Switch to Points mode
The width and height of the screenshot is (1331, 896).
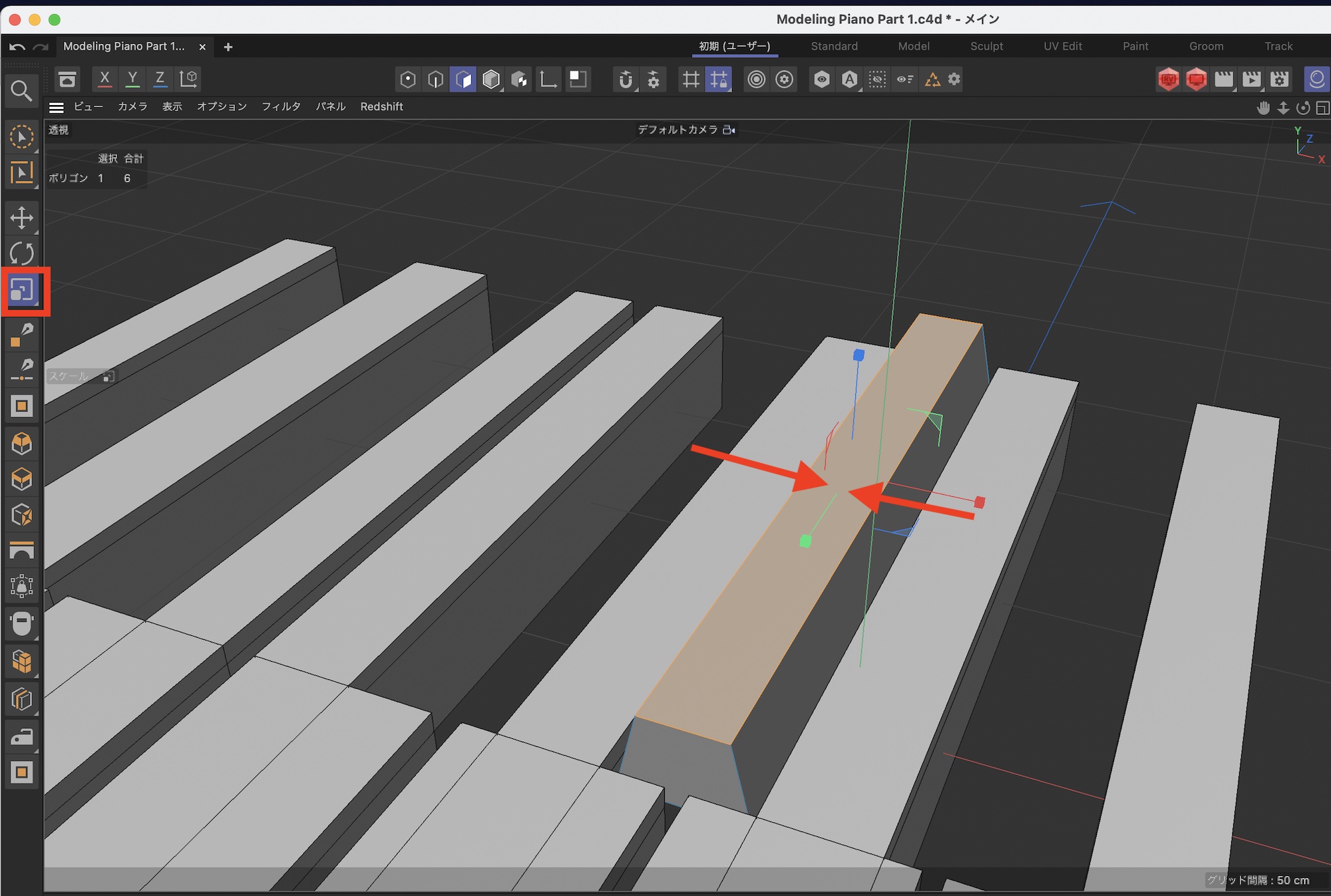click(x=408, y=80)
